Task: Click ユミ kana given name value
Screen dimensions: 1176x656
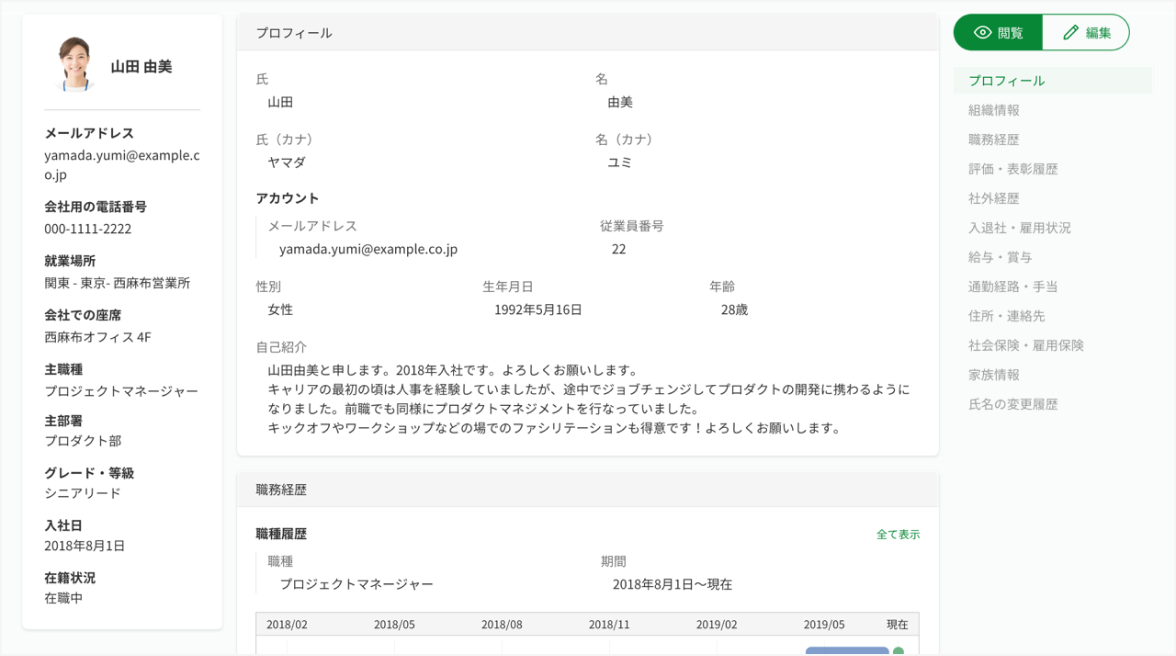Action: (620, 162)
